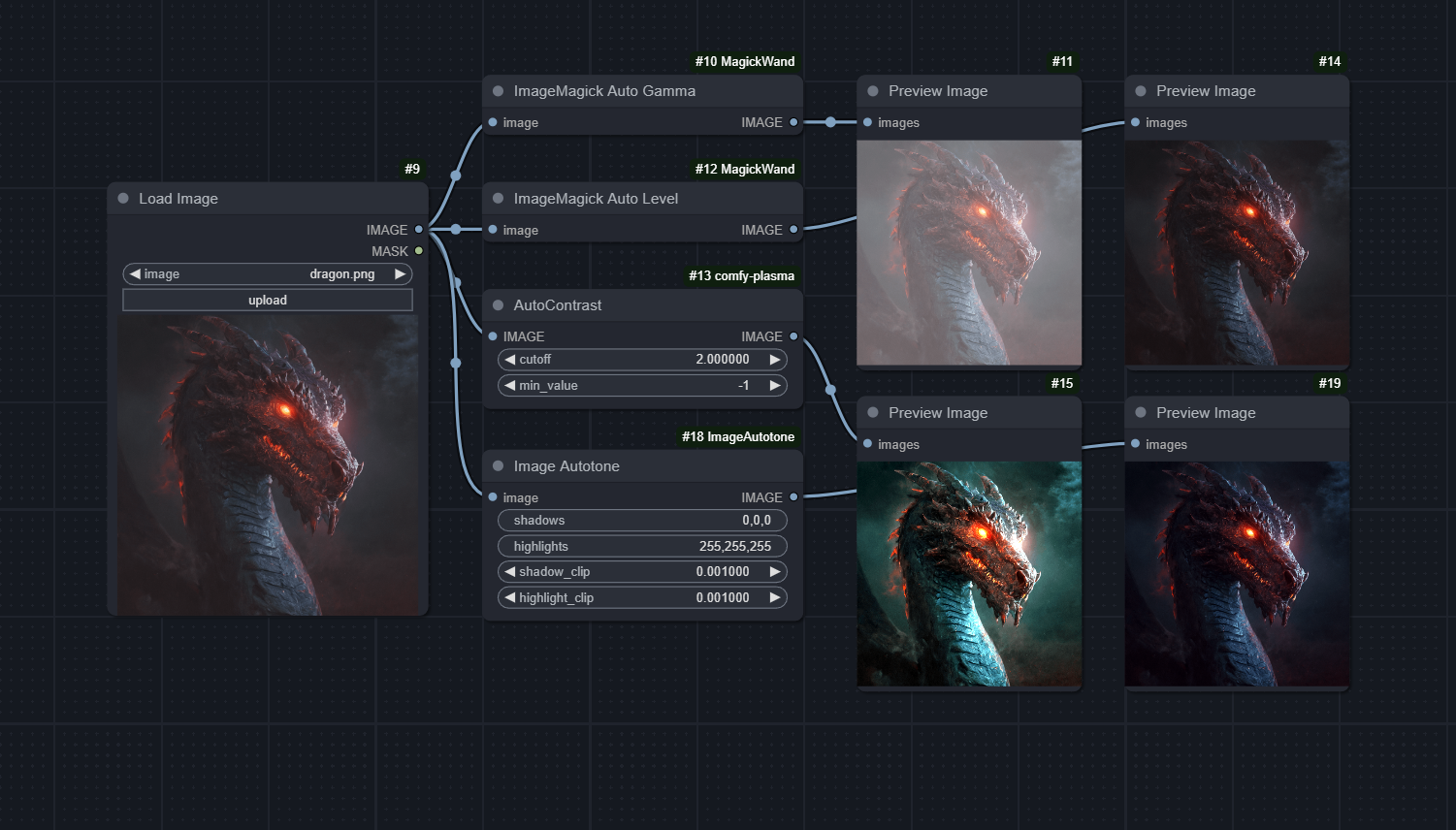Increase shadow_clip with right arrow
Viewport: 1456px width, 830px height.
coord(775,572)
